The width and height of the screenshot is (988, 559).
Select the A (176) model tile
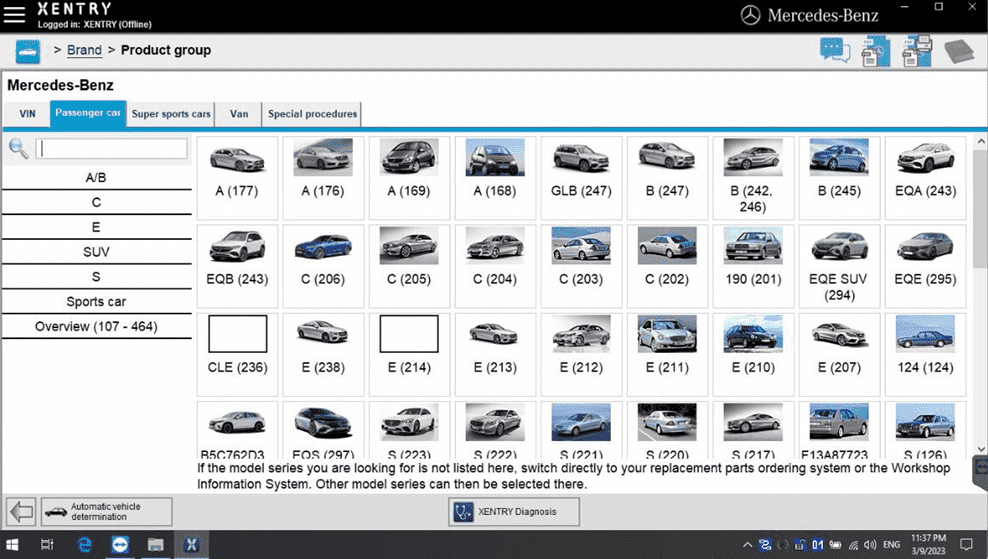tap(323, 178)
